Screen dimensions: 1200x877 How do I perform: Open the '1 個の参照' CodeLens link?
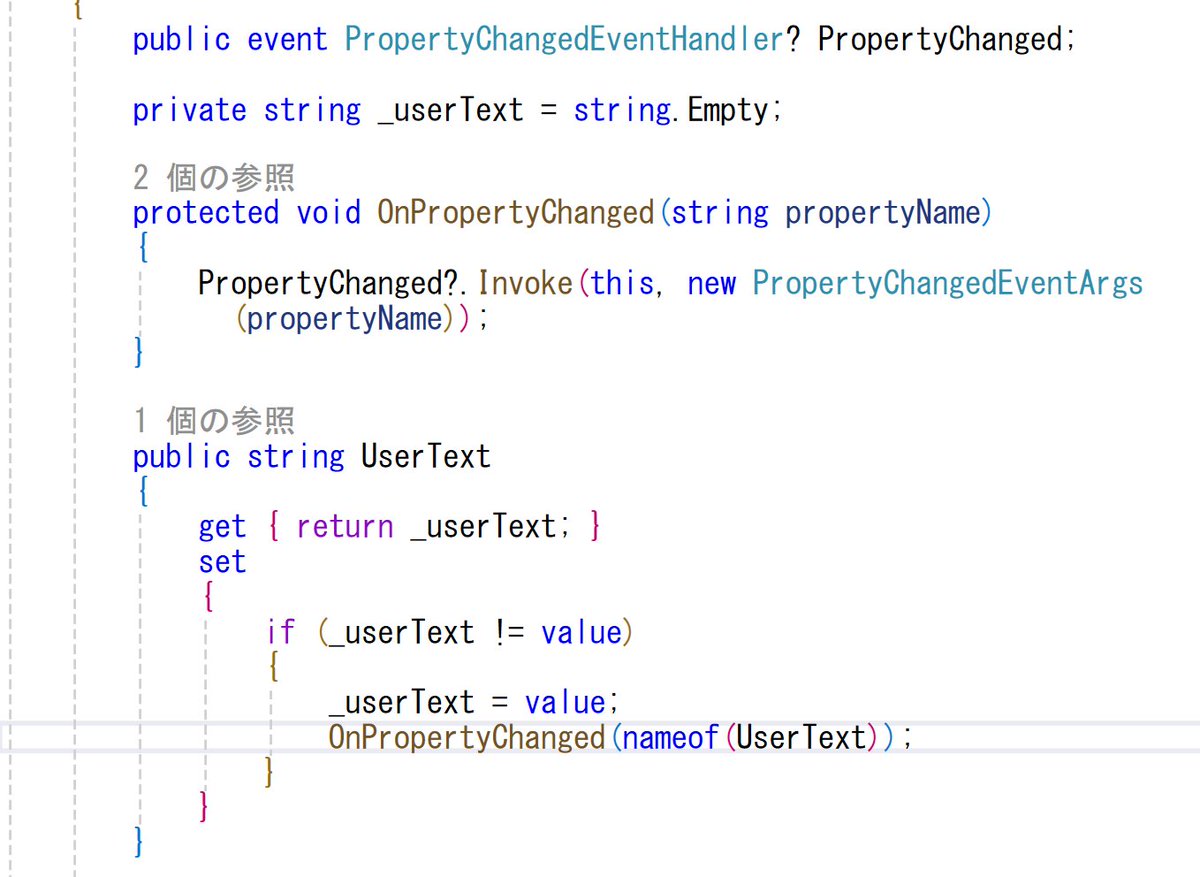214,421
